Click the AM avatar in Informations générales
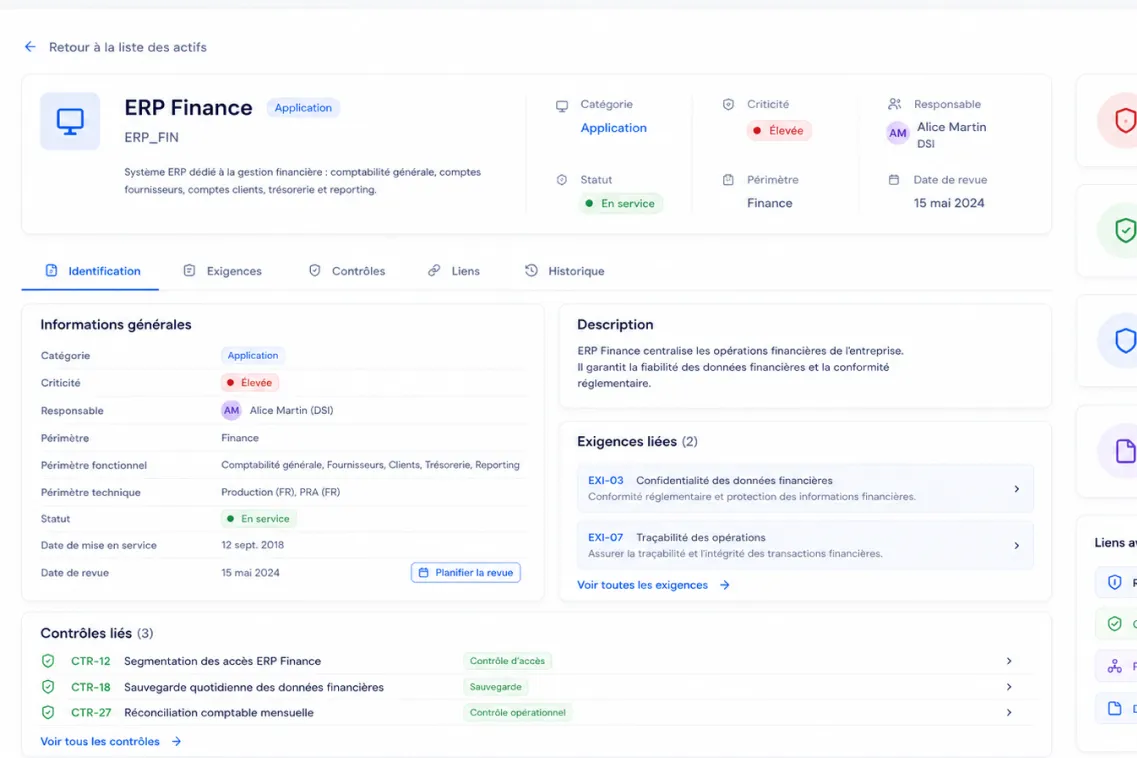This screenshot has width=1137, height=758. tap(231, 411)
